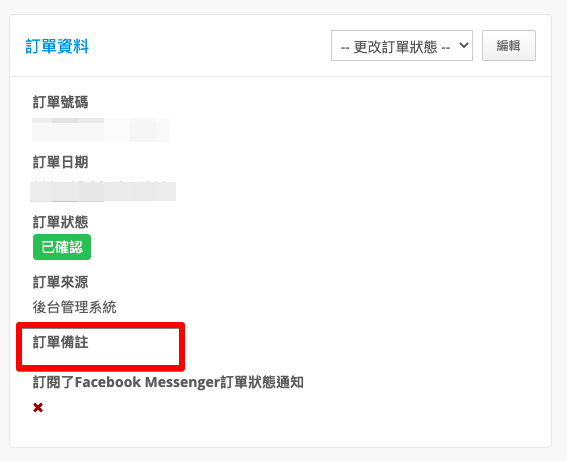Select the 訂單號碼 label
Screen dimensions: 567x461
coord(60,102)
